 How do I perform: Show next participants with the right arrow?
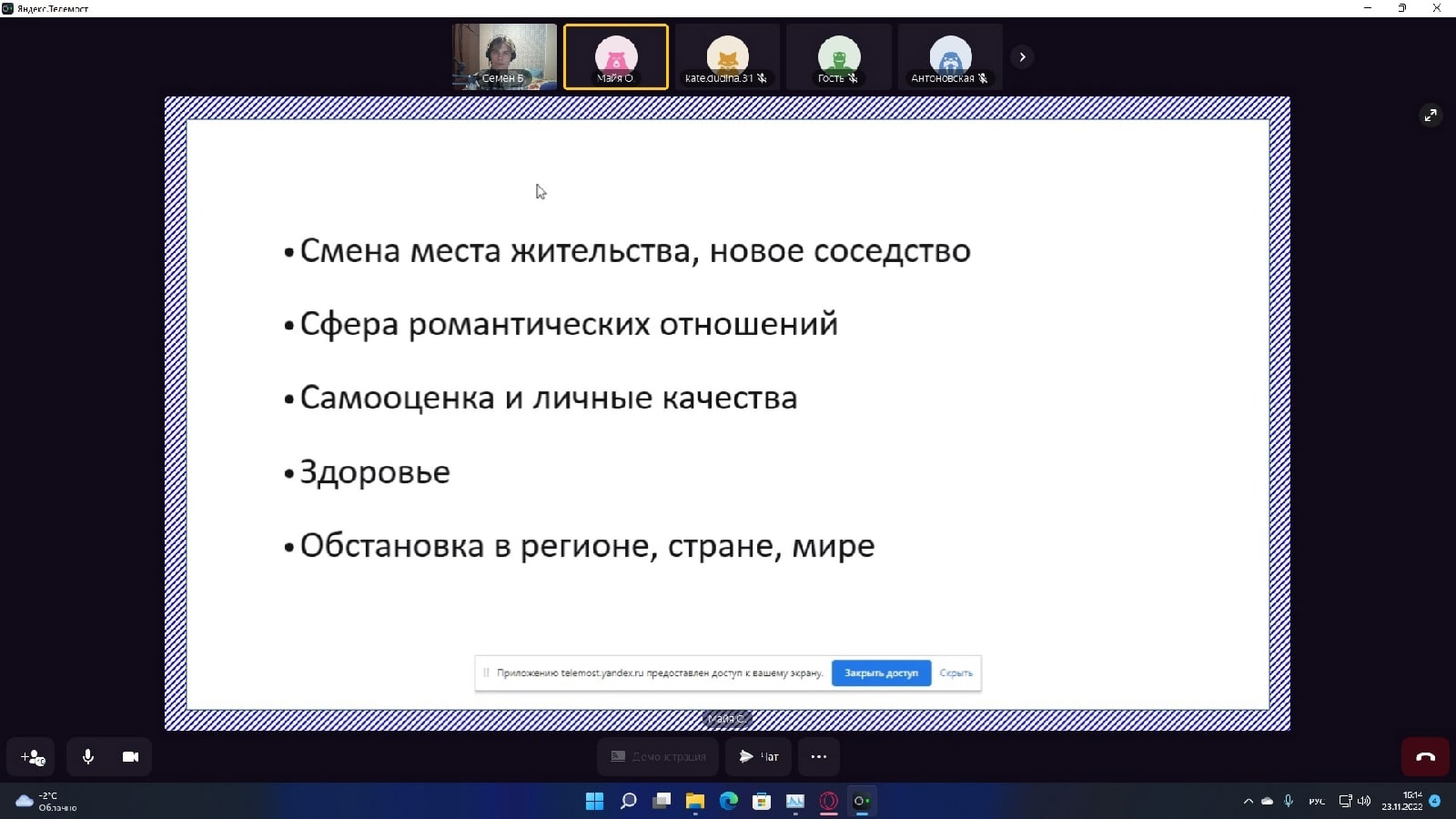[x=1022, y=57]
